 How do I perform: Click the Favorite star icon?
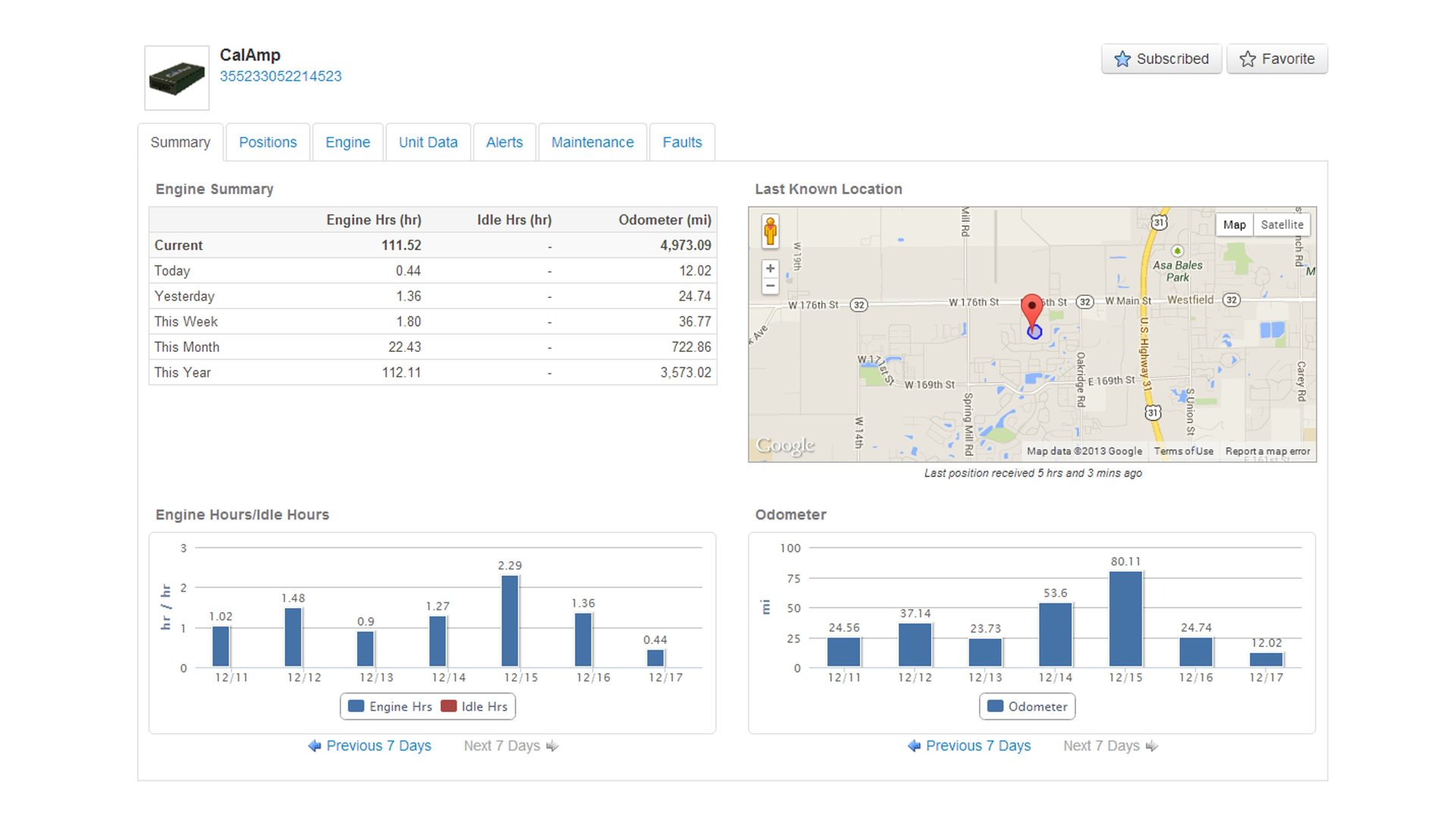tap(1247, 59)
